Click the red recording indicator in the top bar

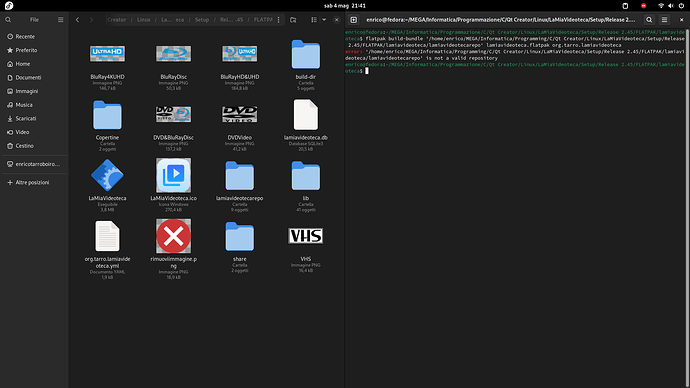pos(643,6)
